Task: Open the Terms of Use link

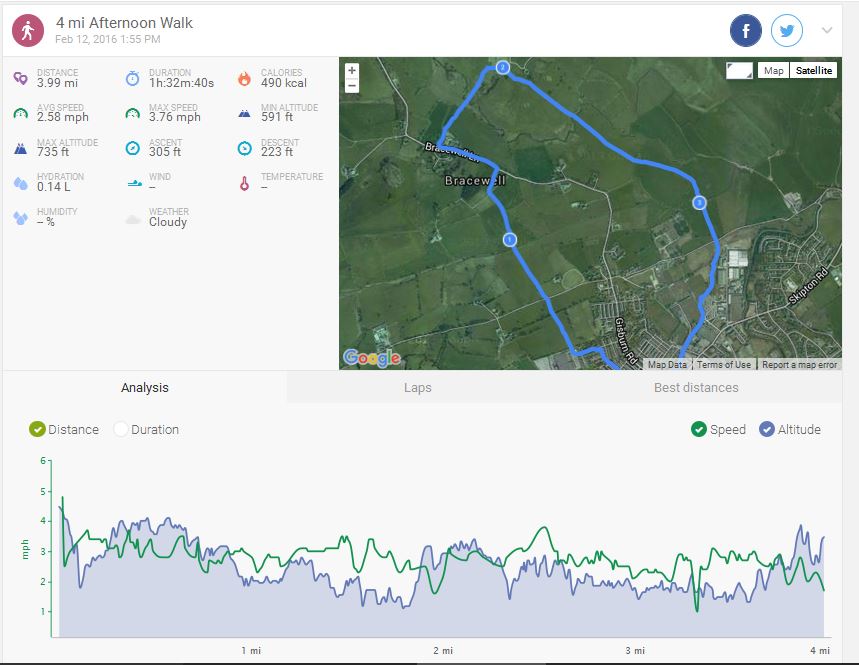Action: (724, 365)
